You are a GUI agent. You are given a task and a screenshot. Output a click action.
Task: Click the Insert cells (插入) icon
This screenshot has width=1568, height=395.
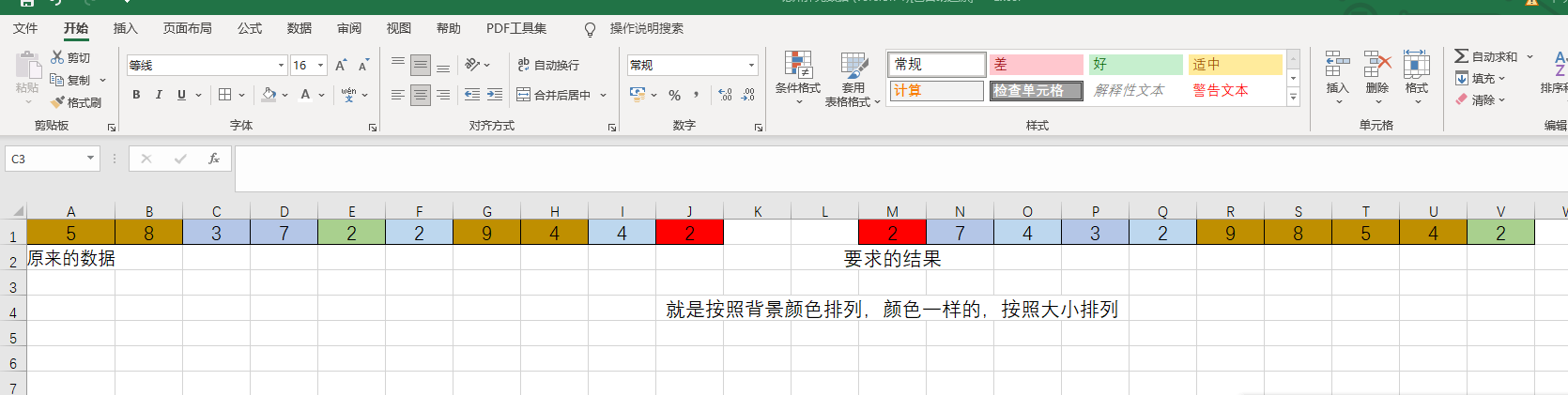tap(1337, 64)
